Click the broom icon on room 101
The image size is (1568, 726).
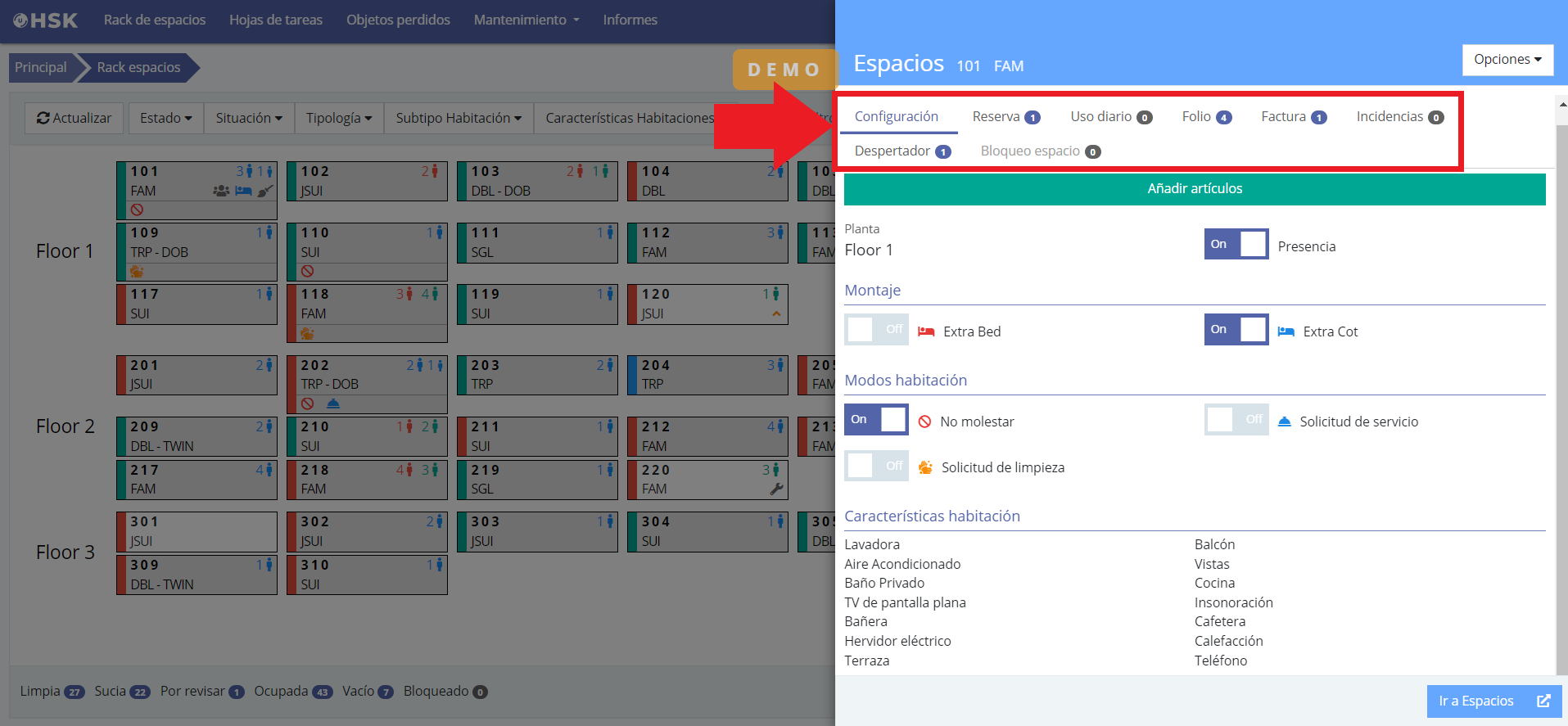pyautogui.click(x=264, y=191)
